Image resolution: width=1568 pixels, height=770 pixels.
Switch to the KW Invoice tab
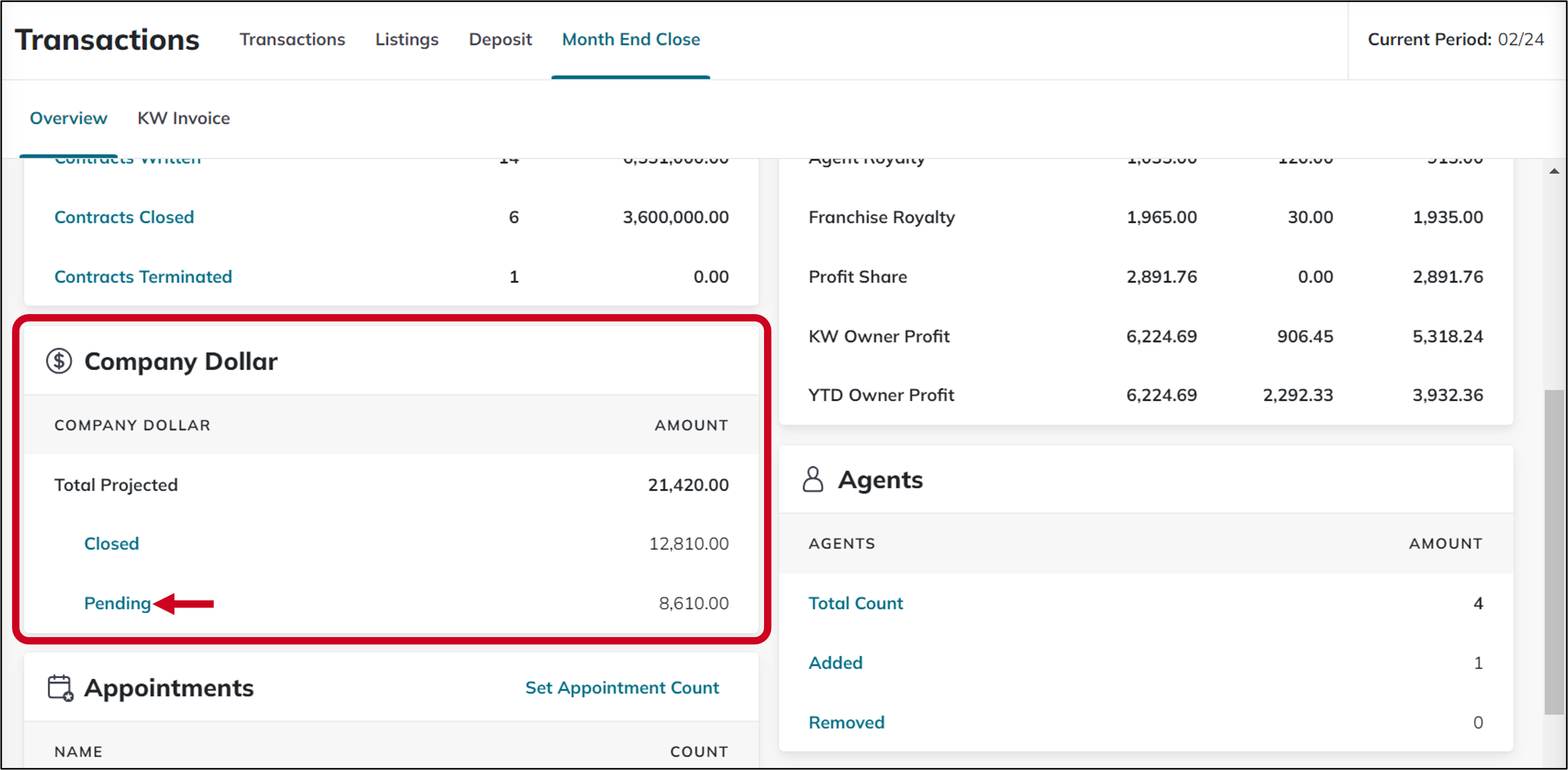coord(183,117)
